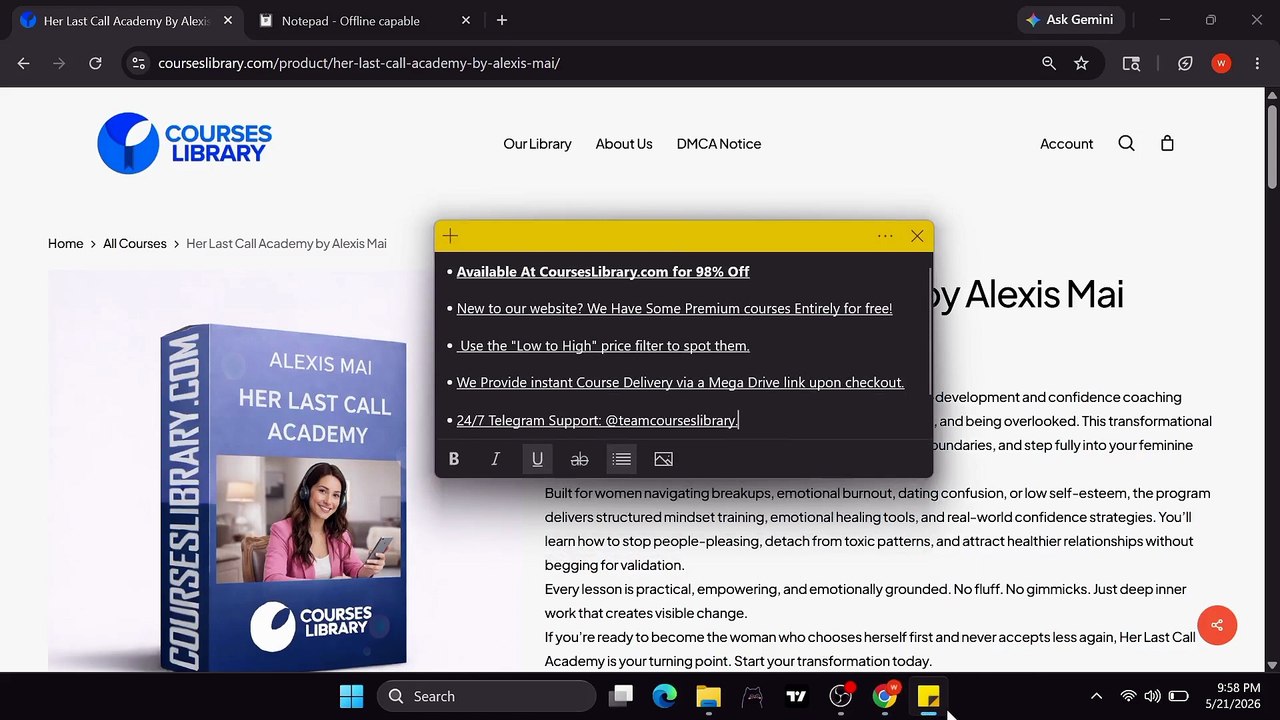This screenshot has height=720, width=1280.
Task: Click the page vertical scrollbar thumb
Action: (1272, 145)
